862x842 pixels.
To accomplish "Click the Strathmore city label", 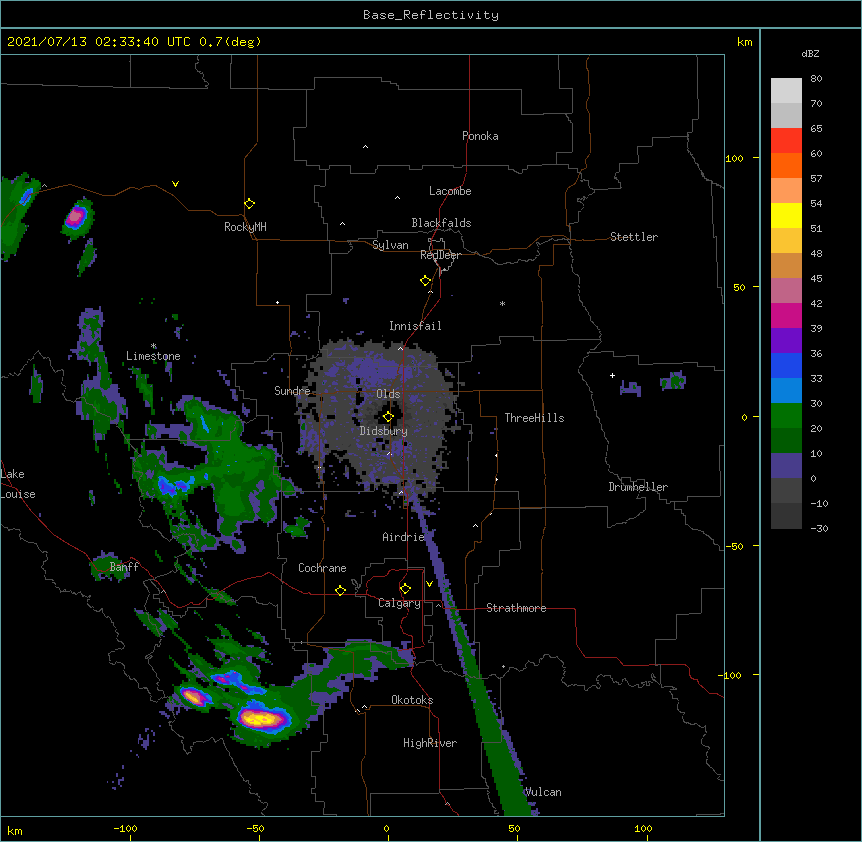I will coord(516,608).
